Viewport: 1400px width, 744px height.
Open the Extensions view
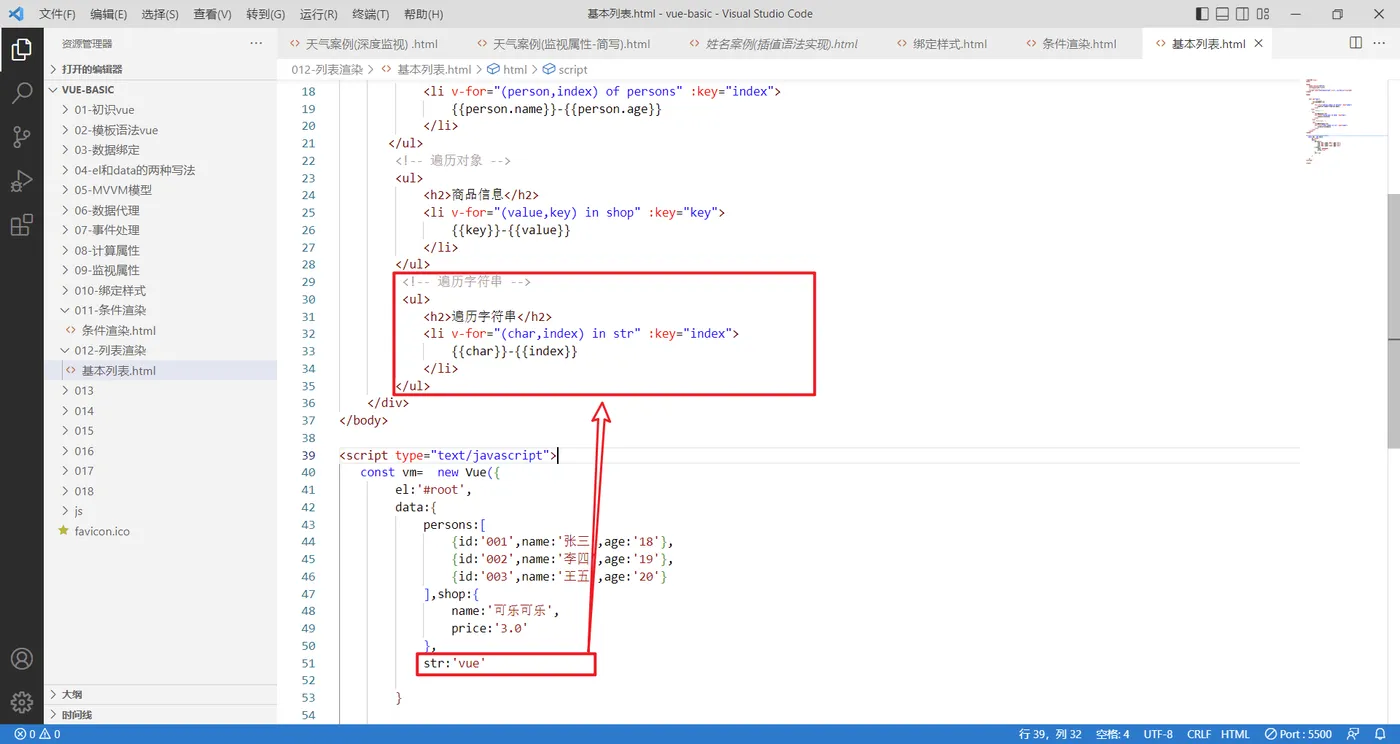click(x=21, y=225)
